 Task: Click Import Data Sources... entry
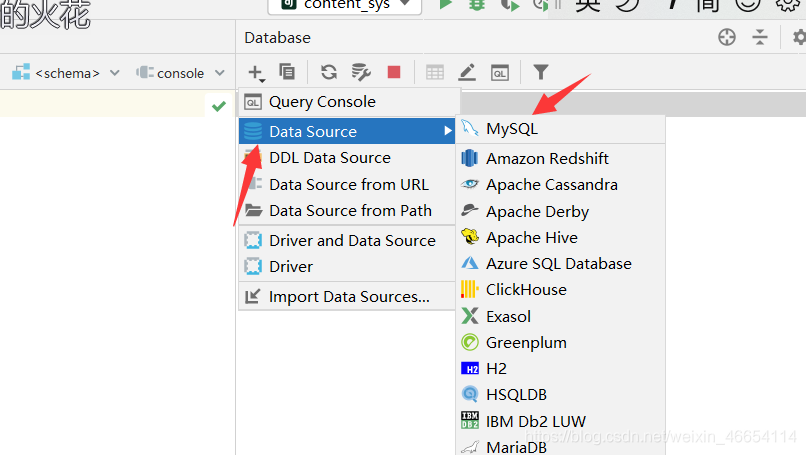(x=348, y=297)
